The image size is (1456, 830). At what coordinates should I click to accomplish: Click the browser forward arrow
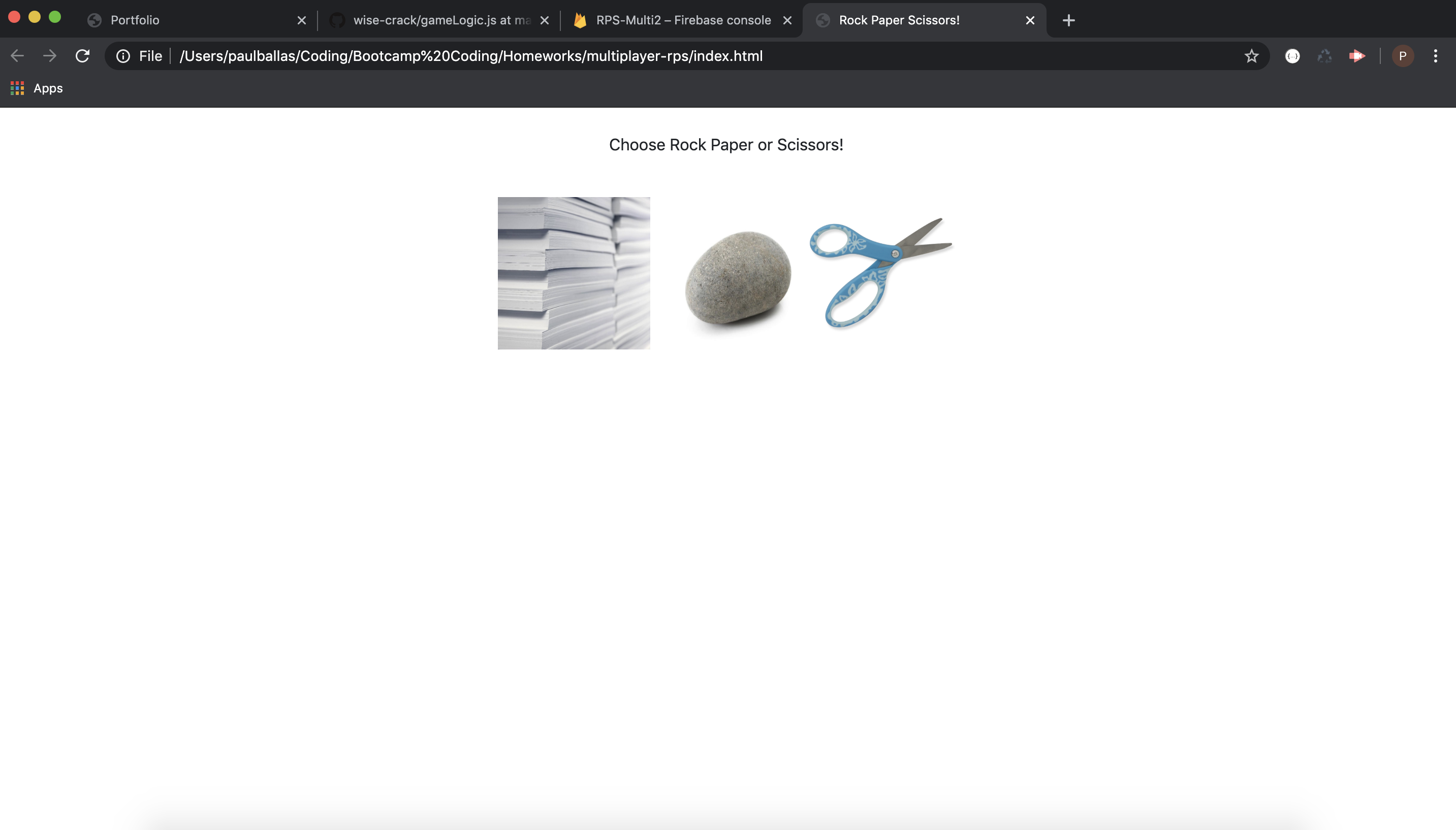(x=50, y=56)
